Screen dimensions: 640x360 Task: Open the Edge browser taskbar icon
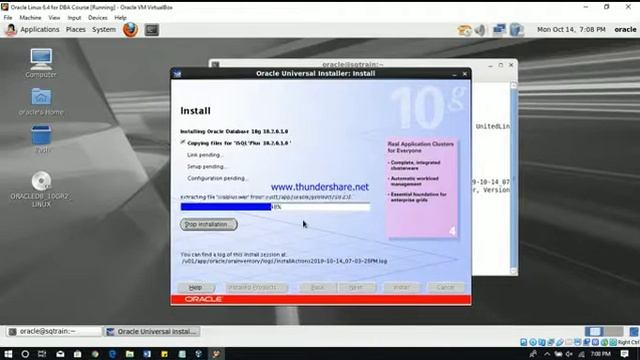113,354
